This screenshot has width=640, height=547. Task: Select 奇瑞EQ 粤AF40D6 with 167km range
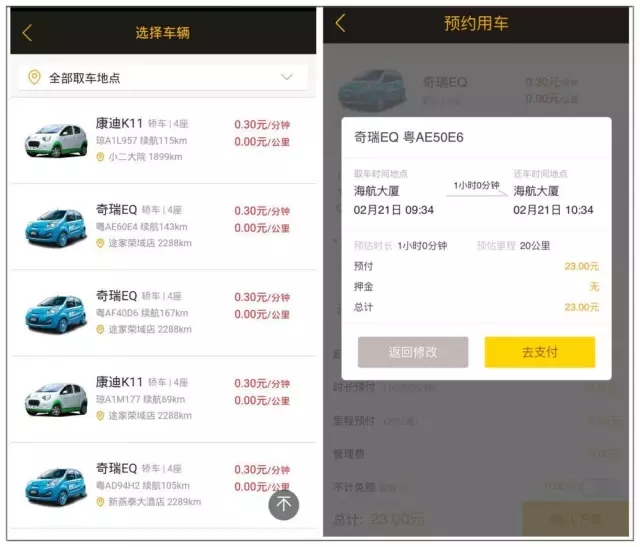click(x=163, y=313)
